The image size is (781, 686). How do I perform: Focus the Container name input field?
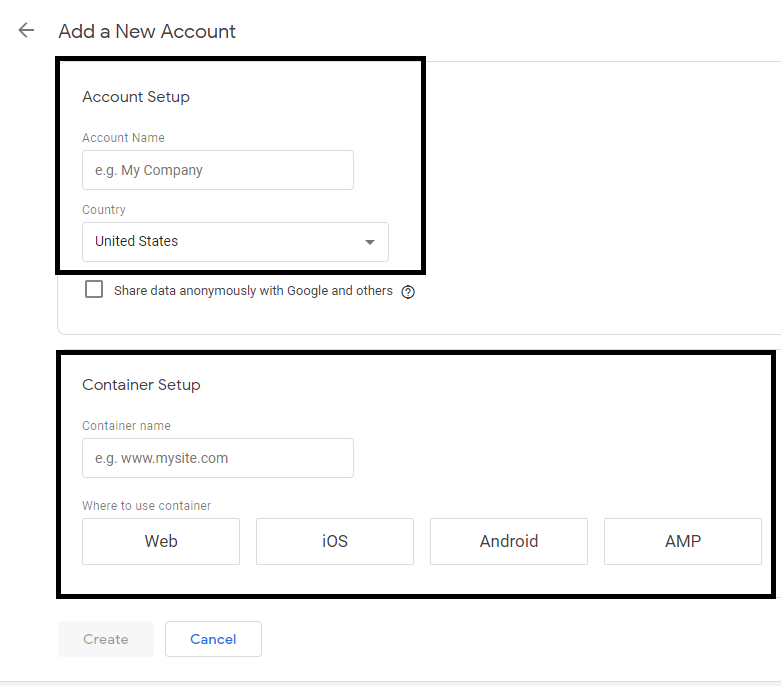[x=217, y=458]
